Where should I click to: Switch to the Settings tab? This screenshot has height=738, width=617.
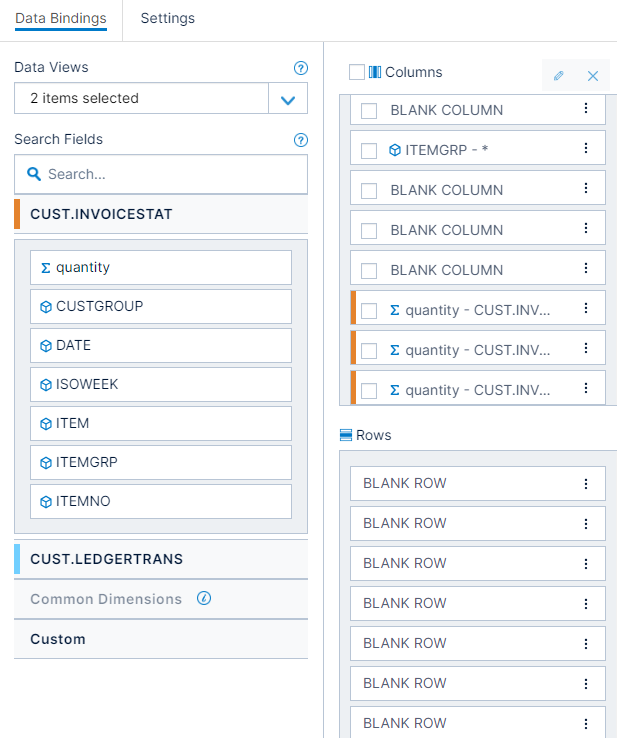[168, 18]
